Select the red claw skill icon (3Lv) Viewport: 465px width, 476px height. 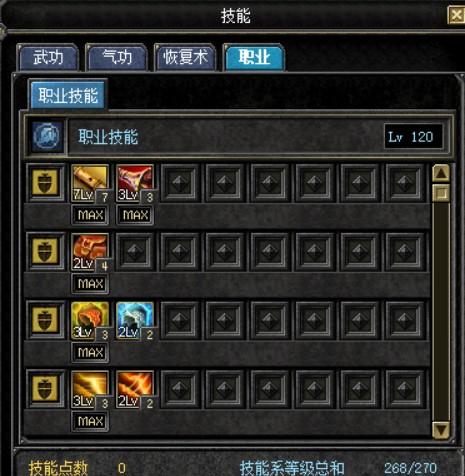pyautogui.click(x=135, y=183)
